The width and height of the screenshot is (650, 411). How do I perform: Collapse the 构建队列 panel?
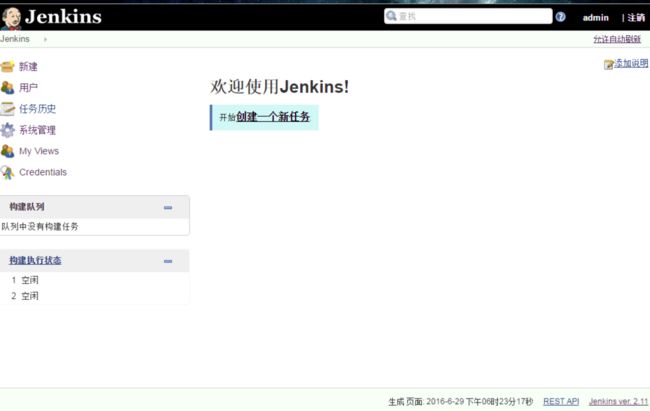[168, 207]
